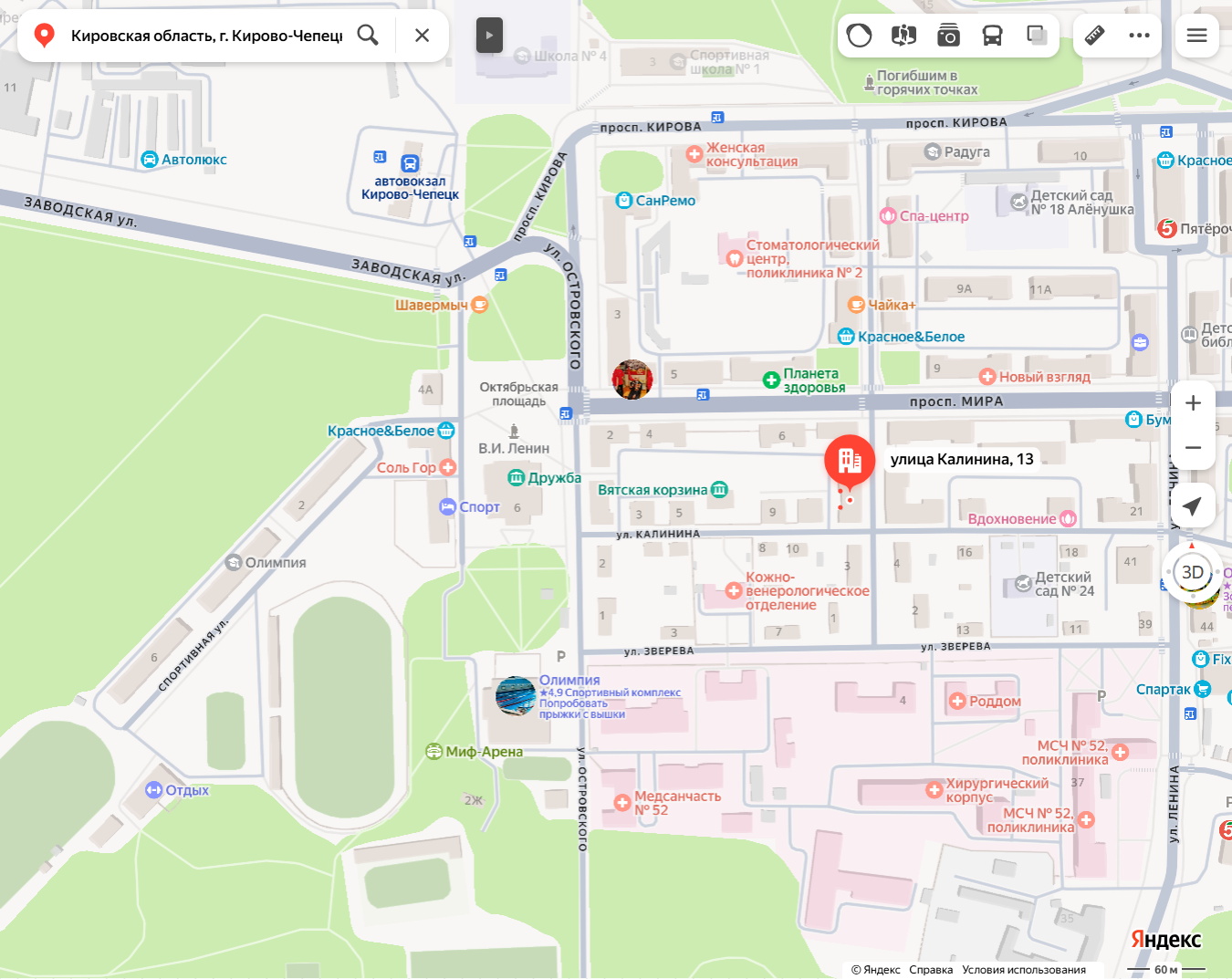Viewport: 1232px width, 979px height.
Task: Select the Кожно-венерологическое отделение marker
Action: tap(734, 591)
